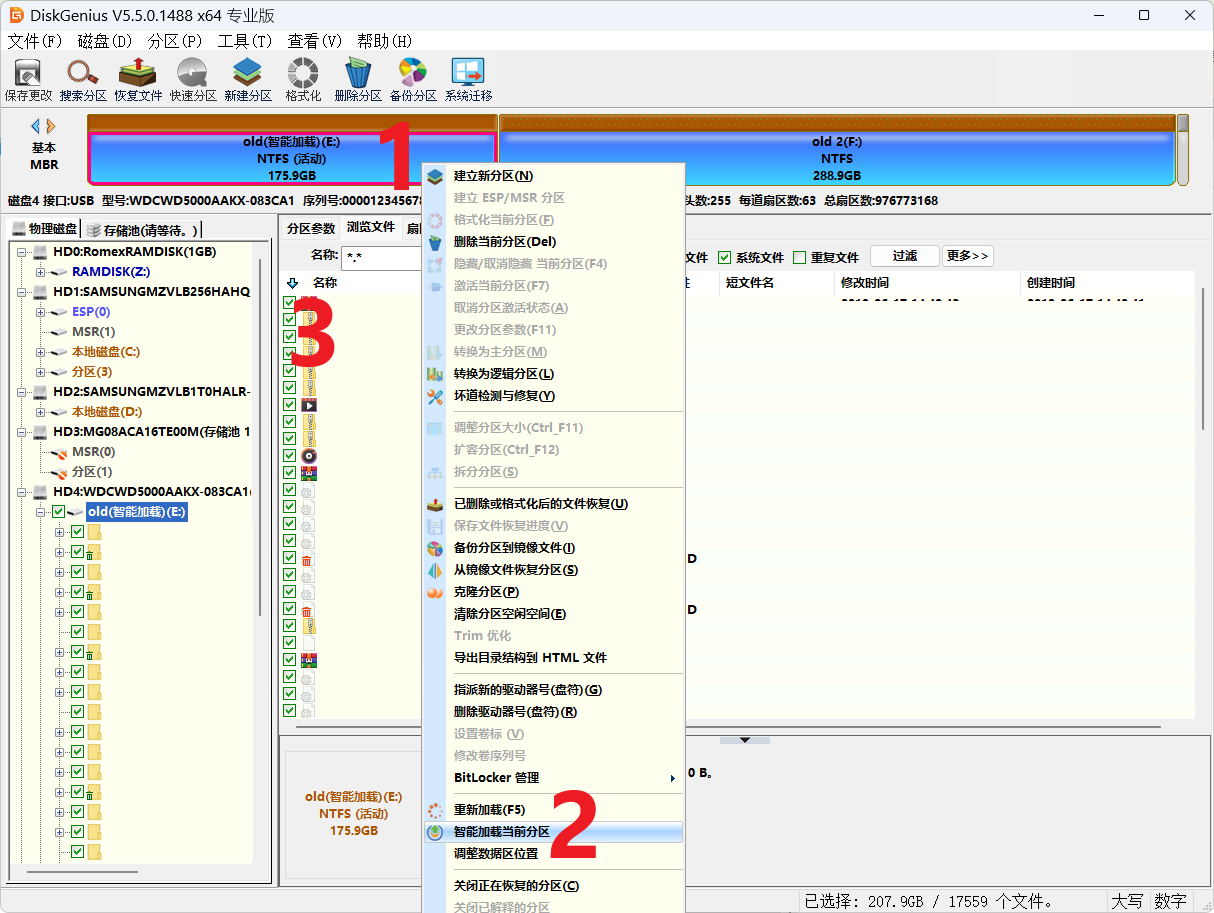
Task: Open the 帮助(H) menu
Action: point(385,41)
